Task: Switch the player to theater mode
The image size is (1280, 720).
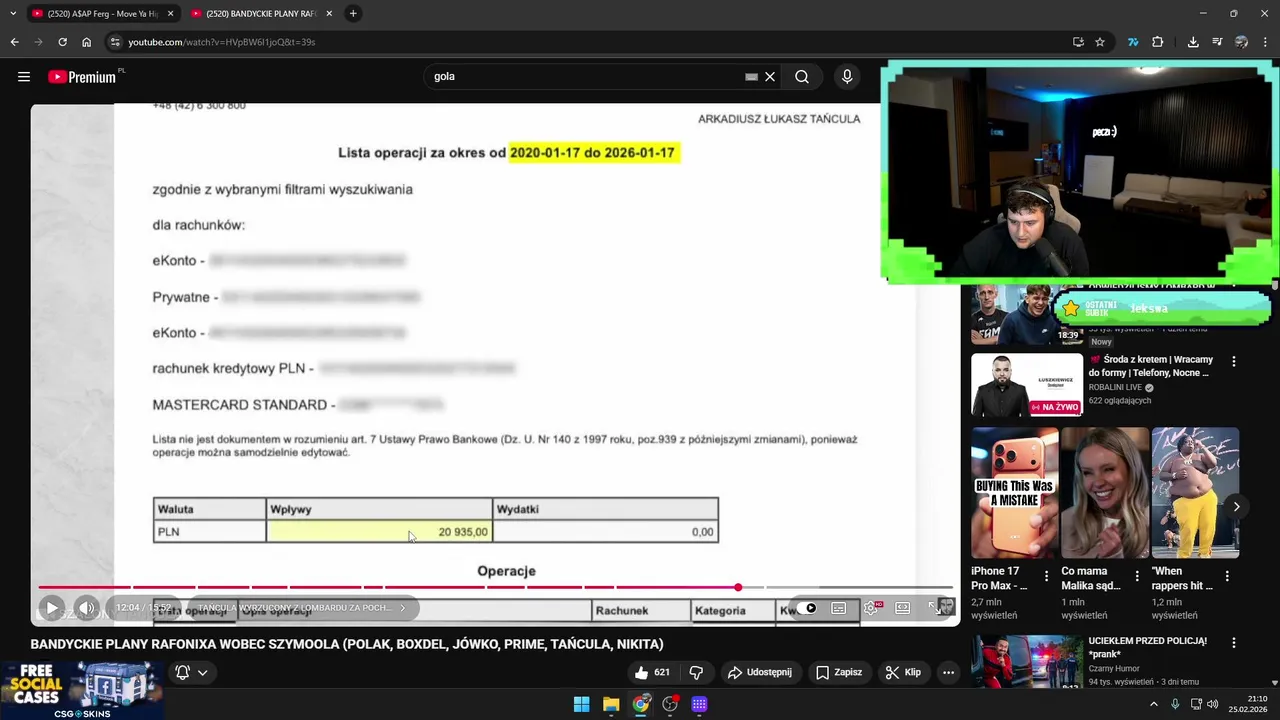Action: [903, 608]
